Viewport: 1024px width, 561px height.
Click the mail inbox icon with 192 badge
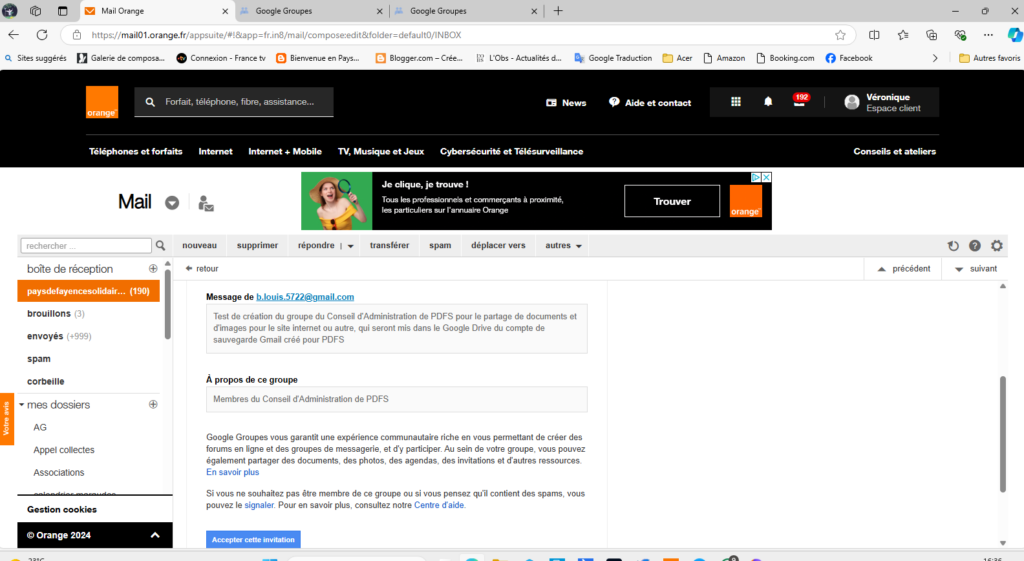tap(799, 102)
